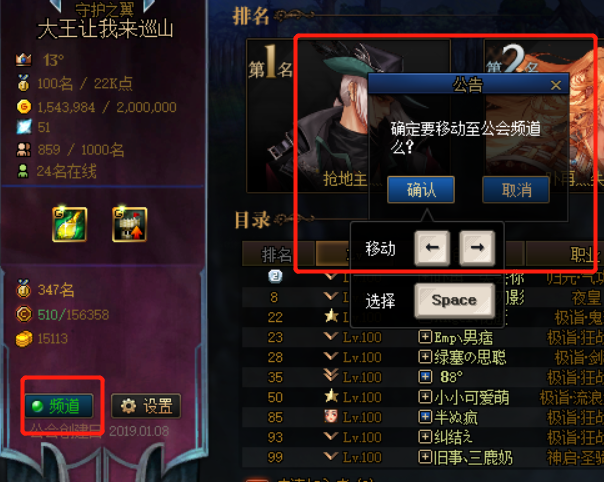Expand the plus box beside Emp男癌

(425, 337)
